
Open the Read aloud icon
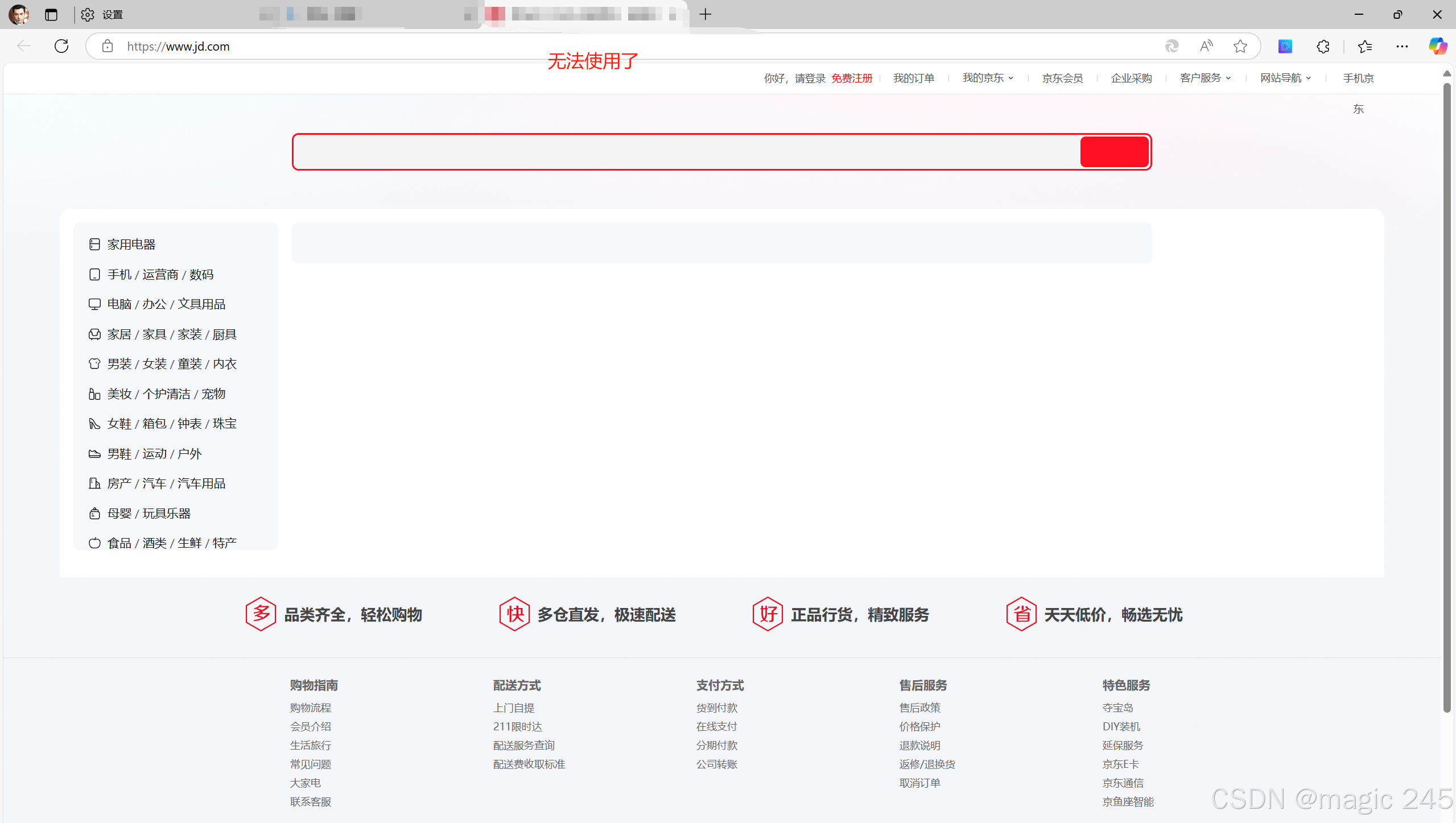[1206, 46]
